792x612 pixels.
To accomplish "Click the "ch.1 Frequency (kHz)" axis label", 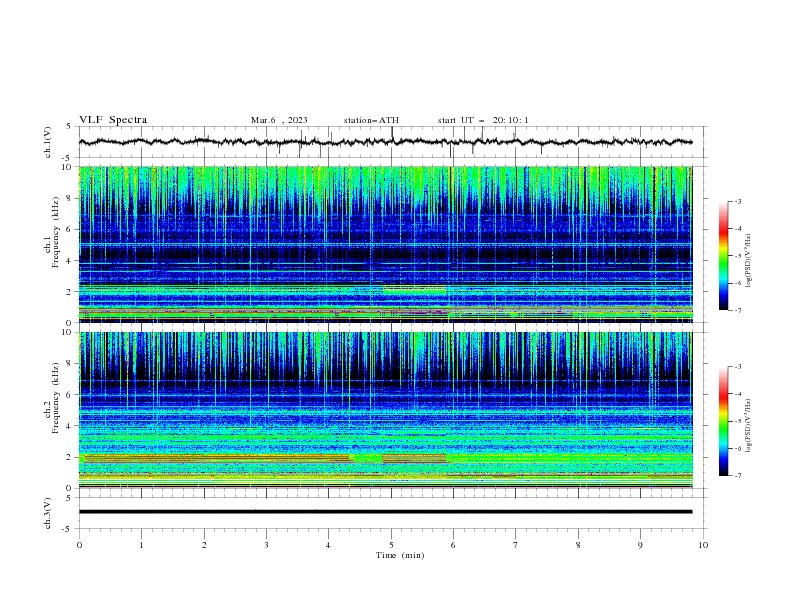I will point(52,232).
